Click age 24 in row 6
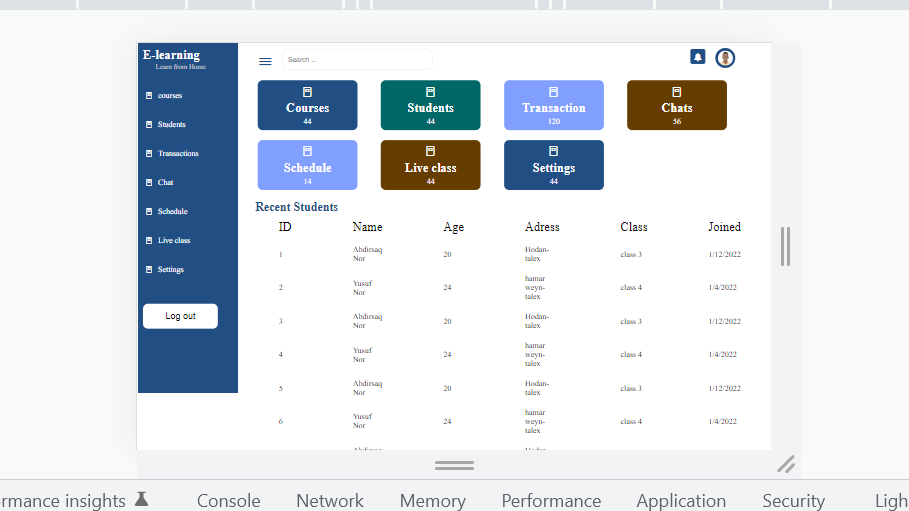The image size is (909, 511). tap(447, 422)
